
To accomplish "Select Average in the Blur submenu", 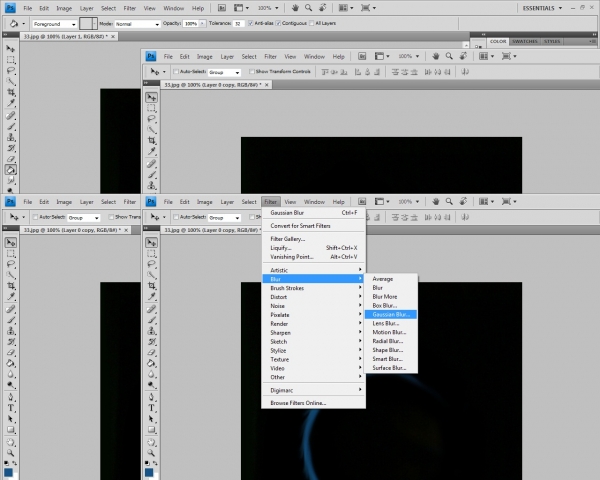I will (x=383, y=279).
